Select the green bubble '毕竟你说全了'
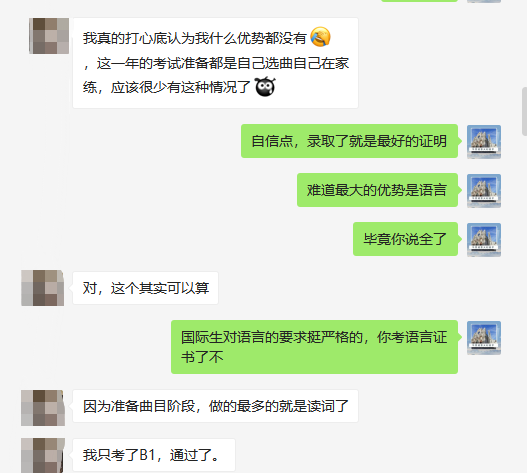Image resolution: width=527 pixels, height=473 pixels. [405, 239]
